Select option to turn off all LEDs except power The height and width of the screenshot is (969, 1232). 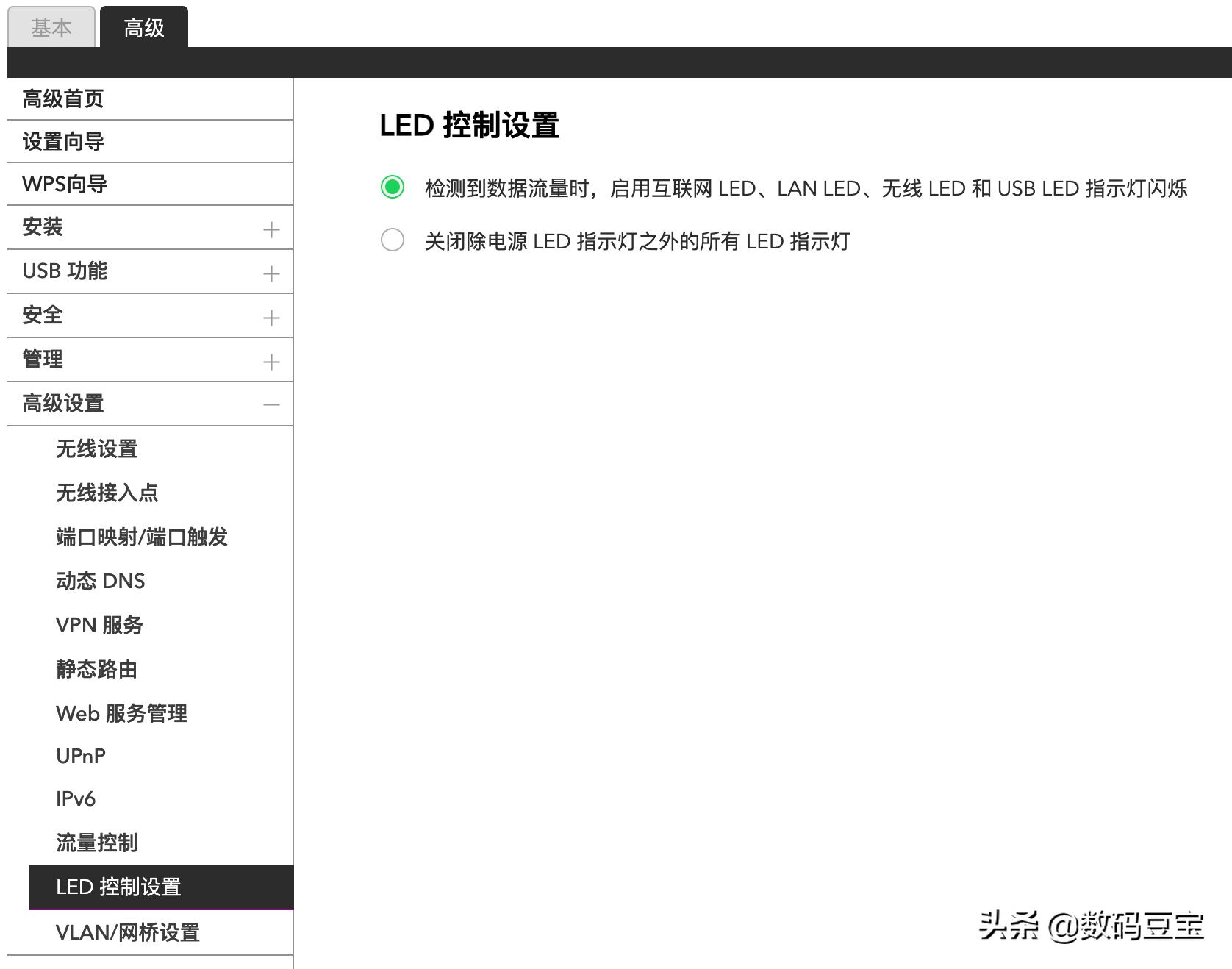[x=393, y=240]
